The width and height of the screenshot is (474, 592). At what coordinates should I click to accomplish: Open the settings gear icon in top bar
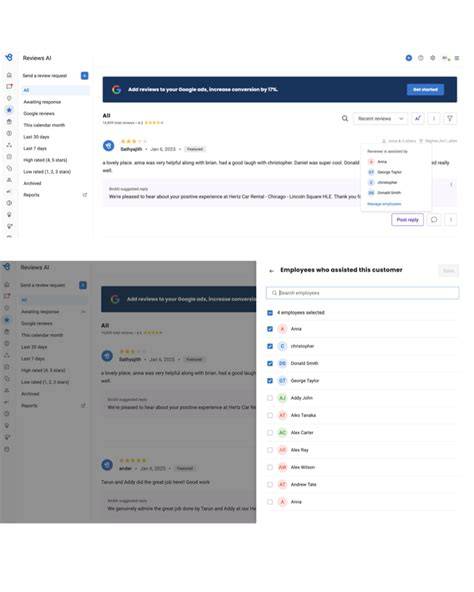432,58
